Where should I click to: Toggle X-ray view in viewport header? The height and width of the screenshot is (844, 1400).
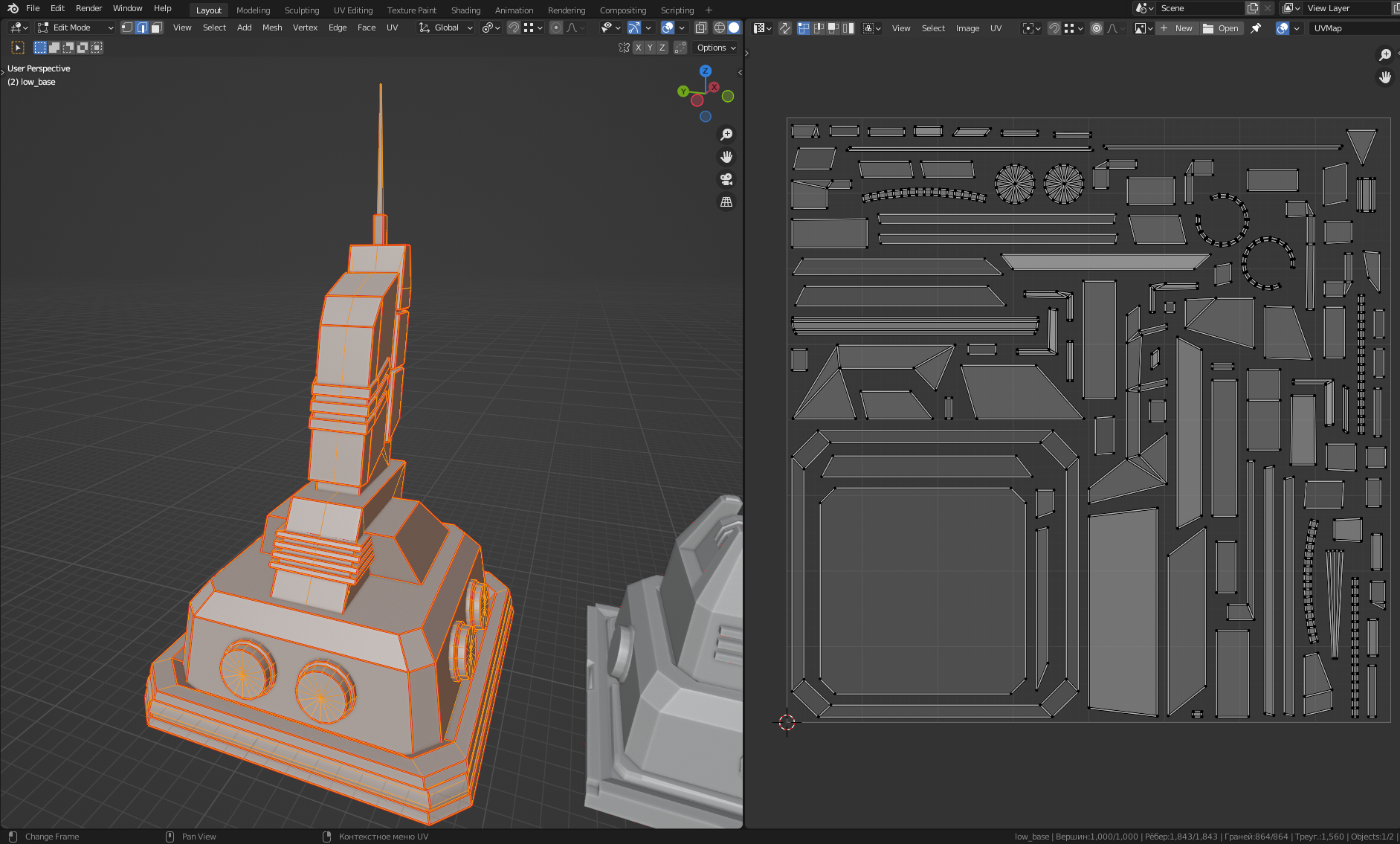pos(700,28)
